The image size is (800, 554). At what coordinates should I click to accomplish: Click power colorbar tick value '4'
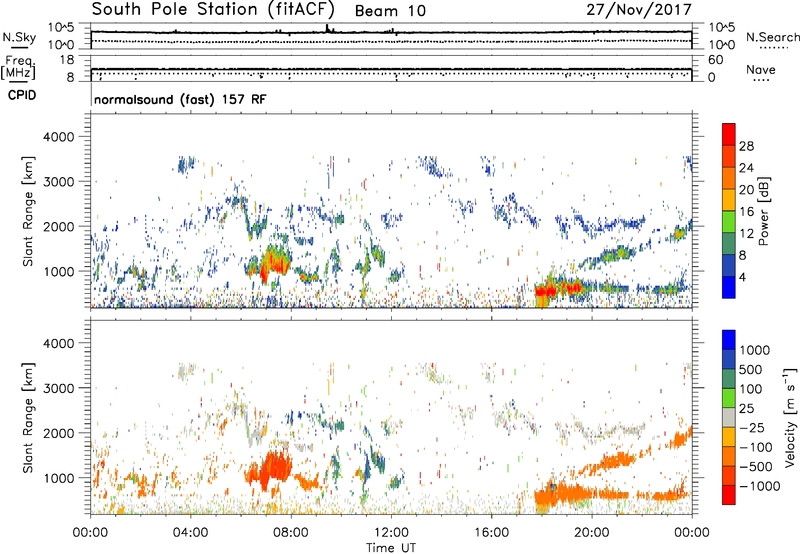point(742,277)
